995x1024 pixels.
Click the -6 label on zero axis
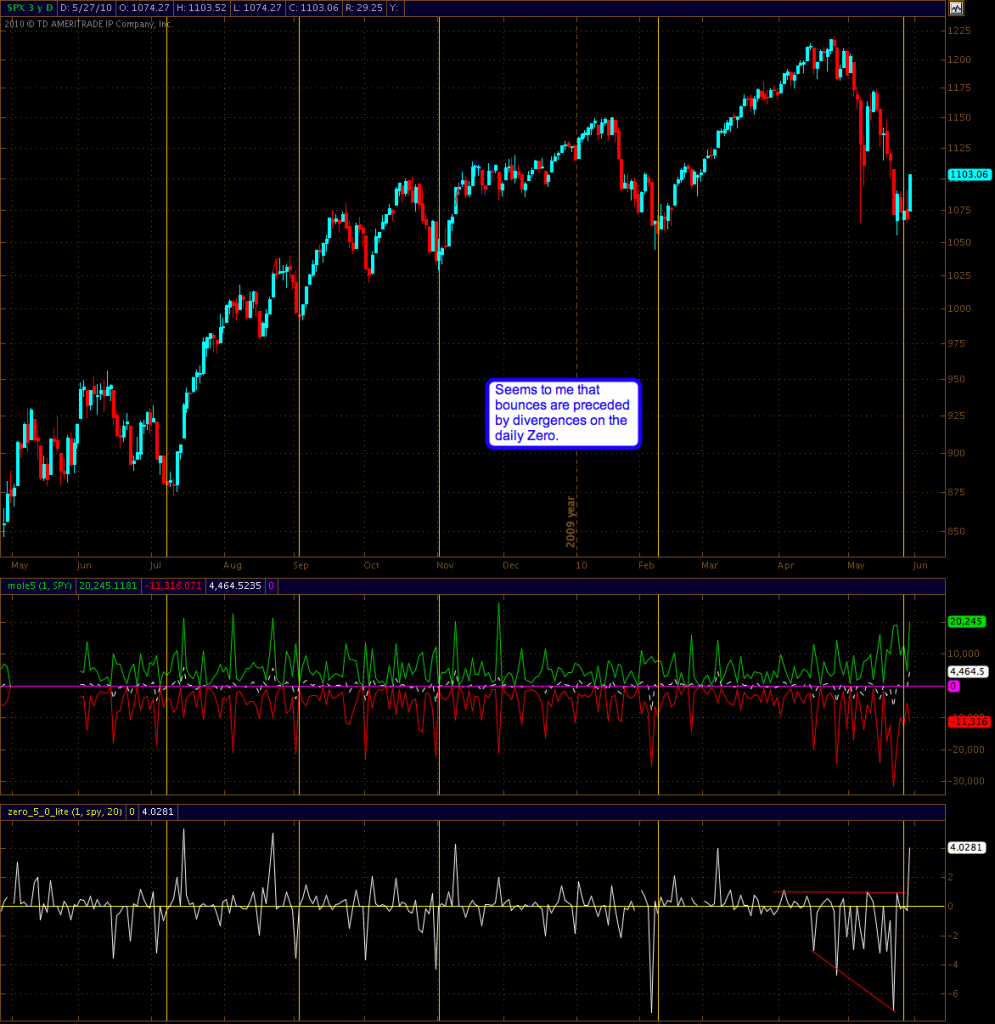pos(951,994)
